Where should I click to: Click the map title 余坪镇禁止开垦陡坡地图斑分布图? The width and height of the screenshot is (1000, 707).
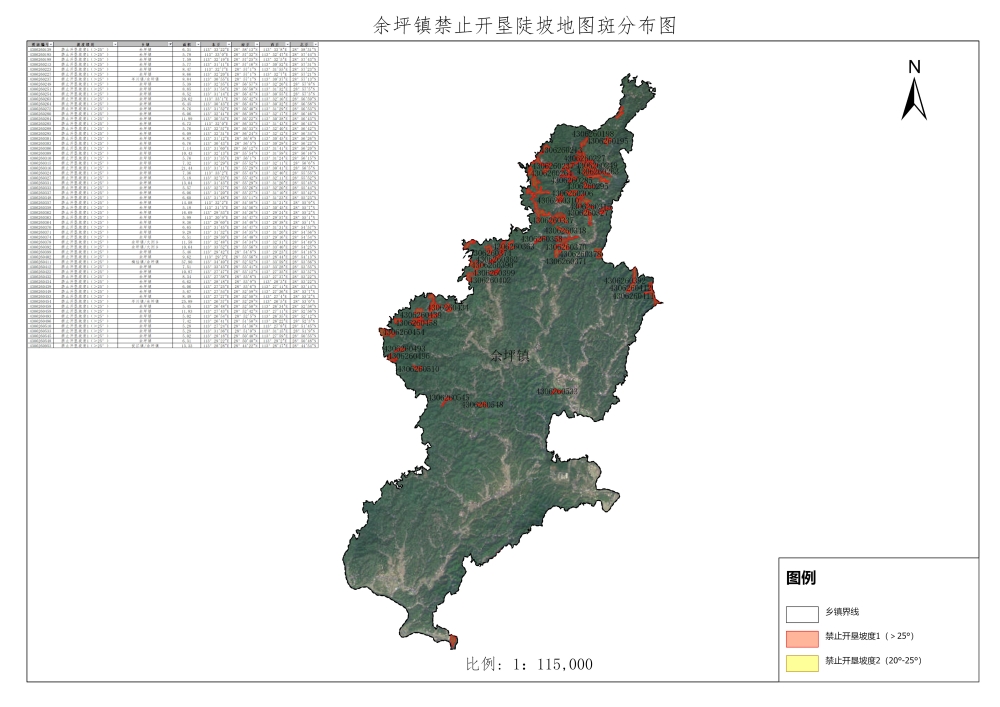click(509, 25)
